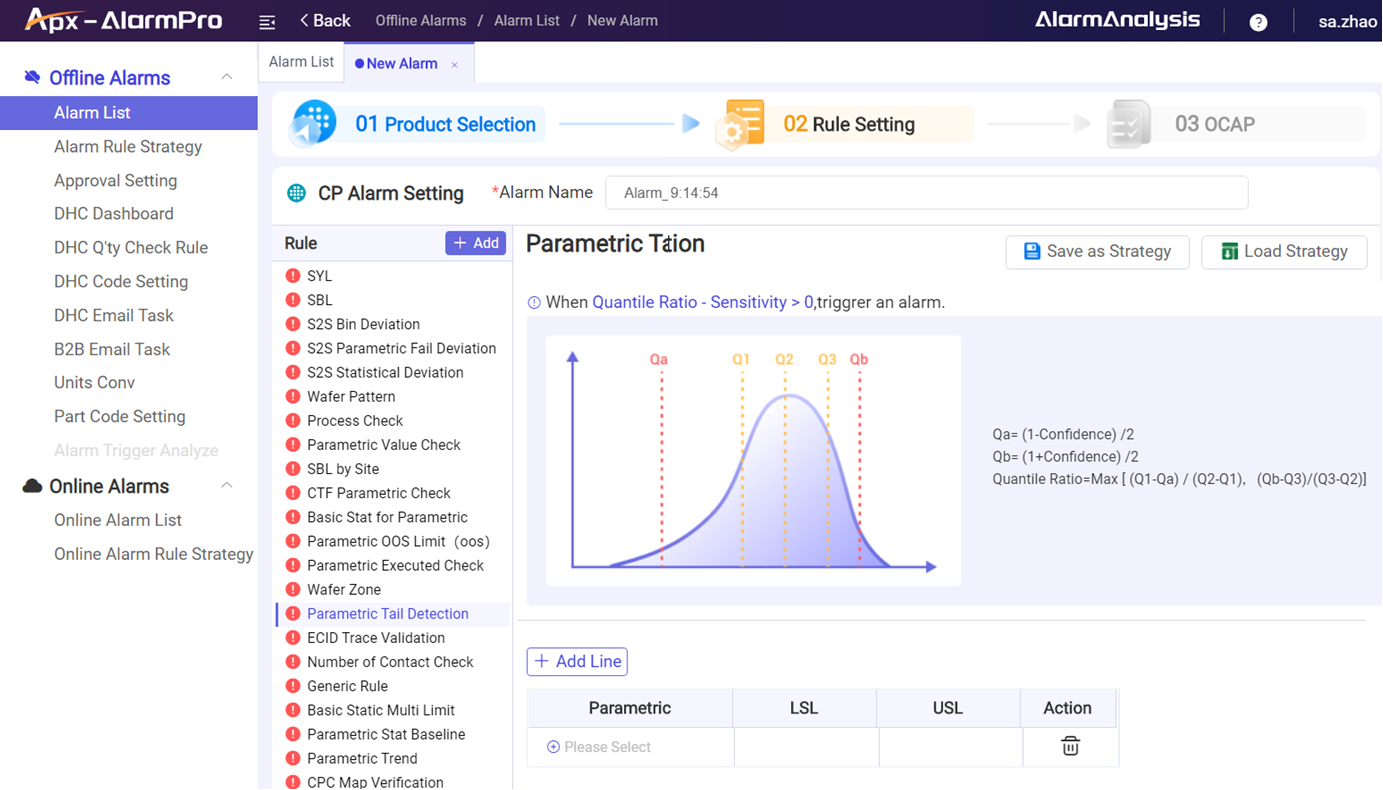This screenshot has height=790, width=1383.
Task: Delete the empty parametric row via trash icon
Action: pyautogui.click(x=1069, y=746)
